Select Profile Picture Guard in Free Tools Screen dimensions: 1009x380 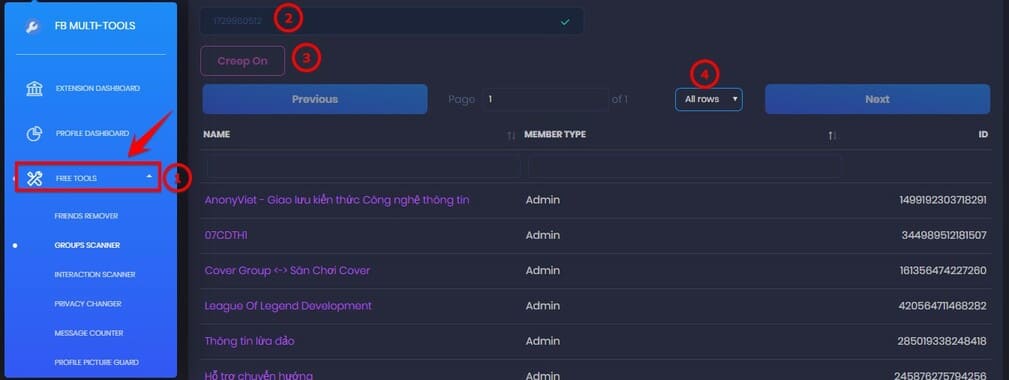tap(96, 363)
